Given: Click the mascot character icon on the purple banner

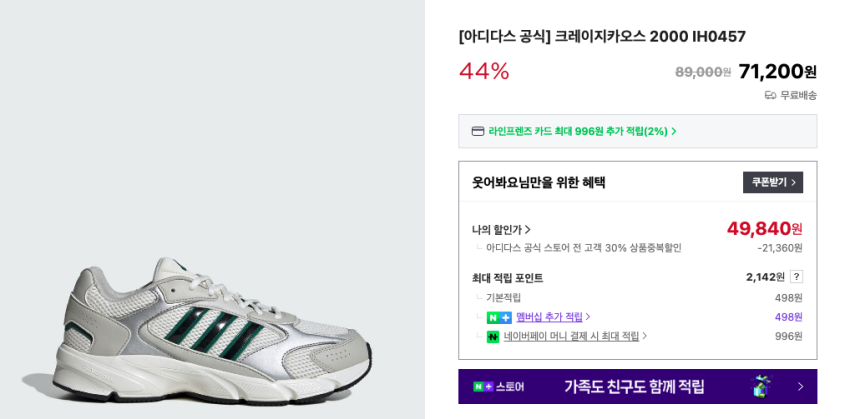Looking at the screenshot, I should click(762, 386).
